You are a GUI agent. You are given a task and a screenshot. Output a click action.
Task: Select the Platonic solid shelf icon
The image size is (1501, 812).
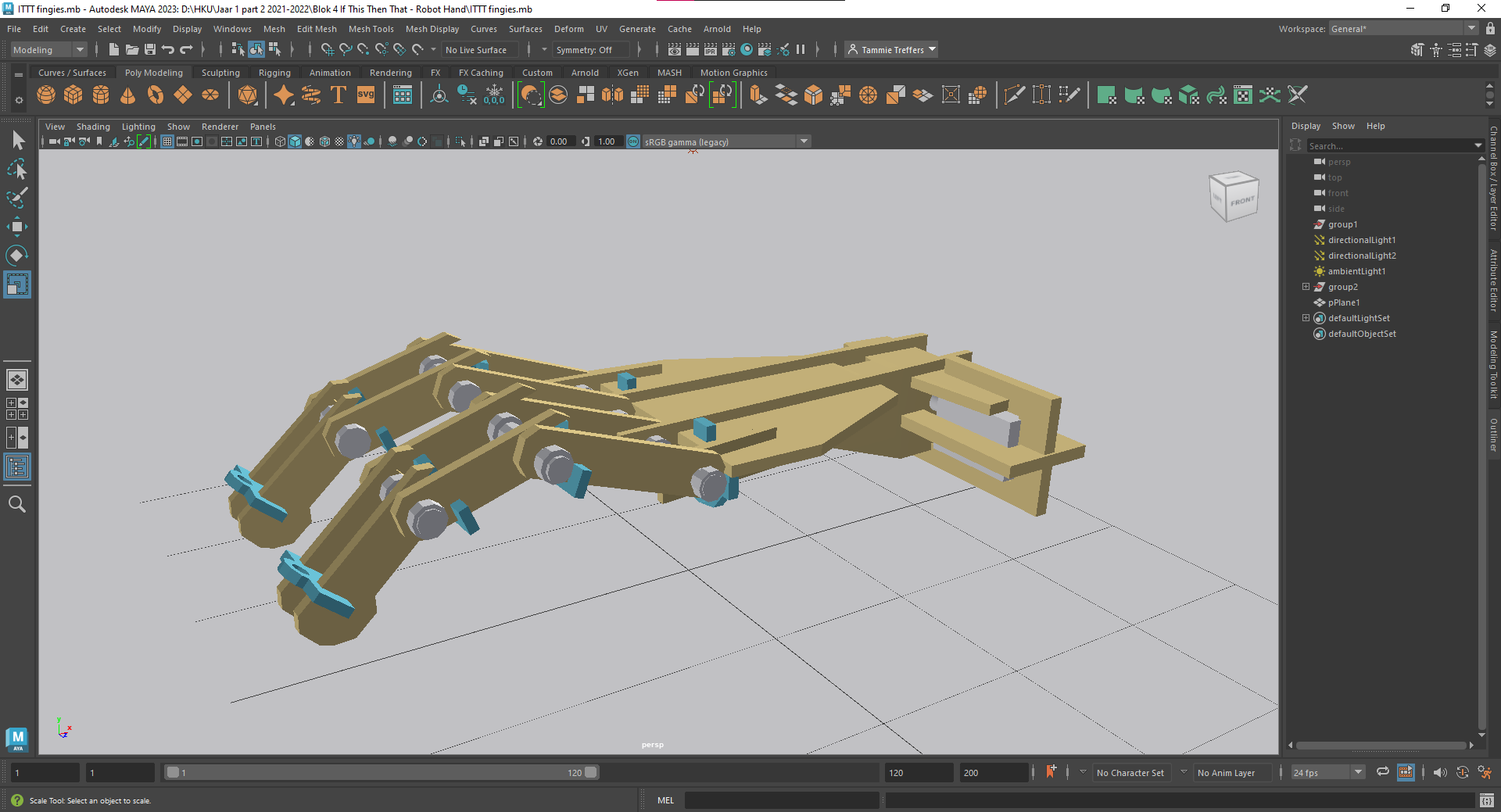pyautogui.click(x=249, y=95)
